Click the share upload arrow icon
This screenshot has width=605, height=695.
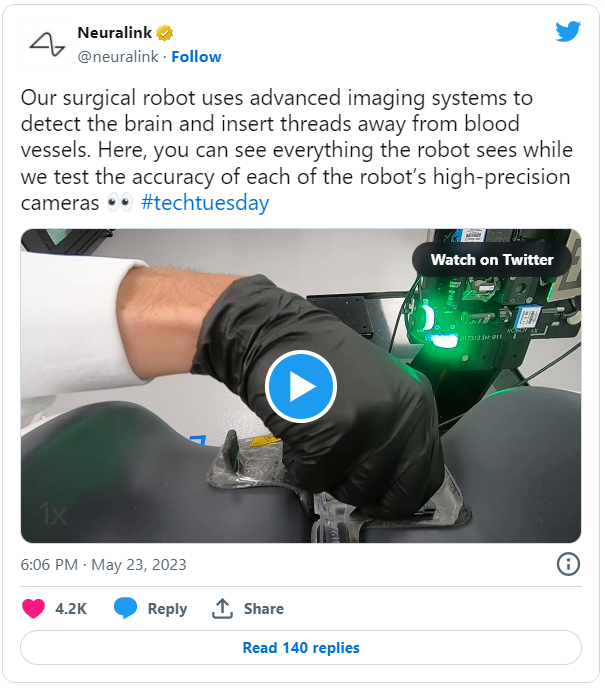[x=222, y=608]
